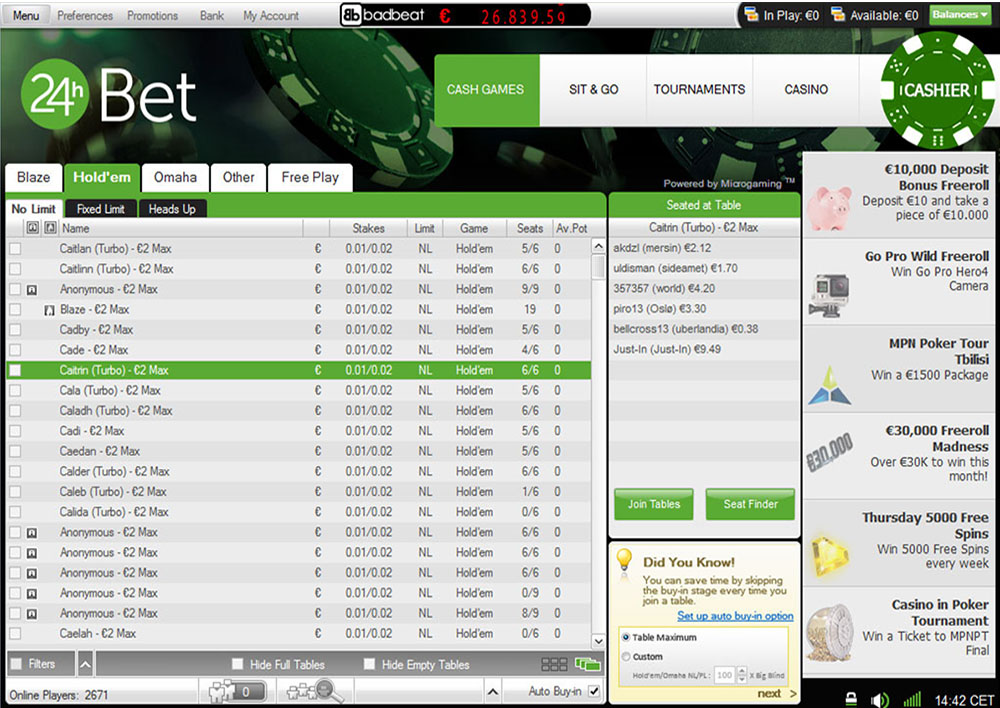Switch to the Omaha tab
Viewport: 1000px width, 708px height.
pyautogui.click(x=175, y=177)
